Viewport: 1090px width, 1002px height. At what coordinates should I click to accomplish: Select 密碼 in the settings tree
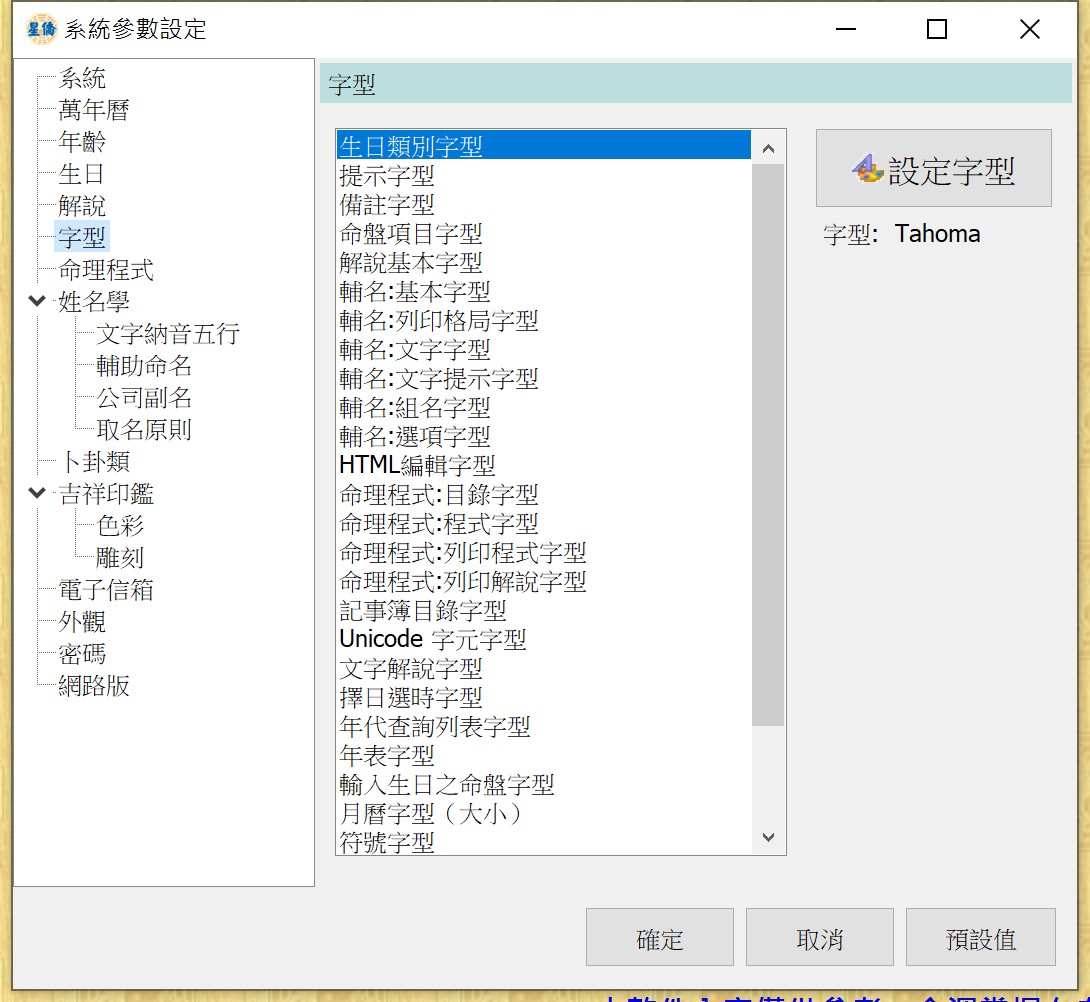82,654
